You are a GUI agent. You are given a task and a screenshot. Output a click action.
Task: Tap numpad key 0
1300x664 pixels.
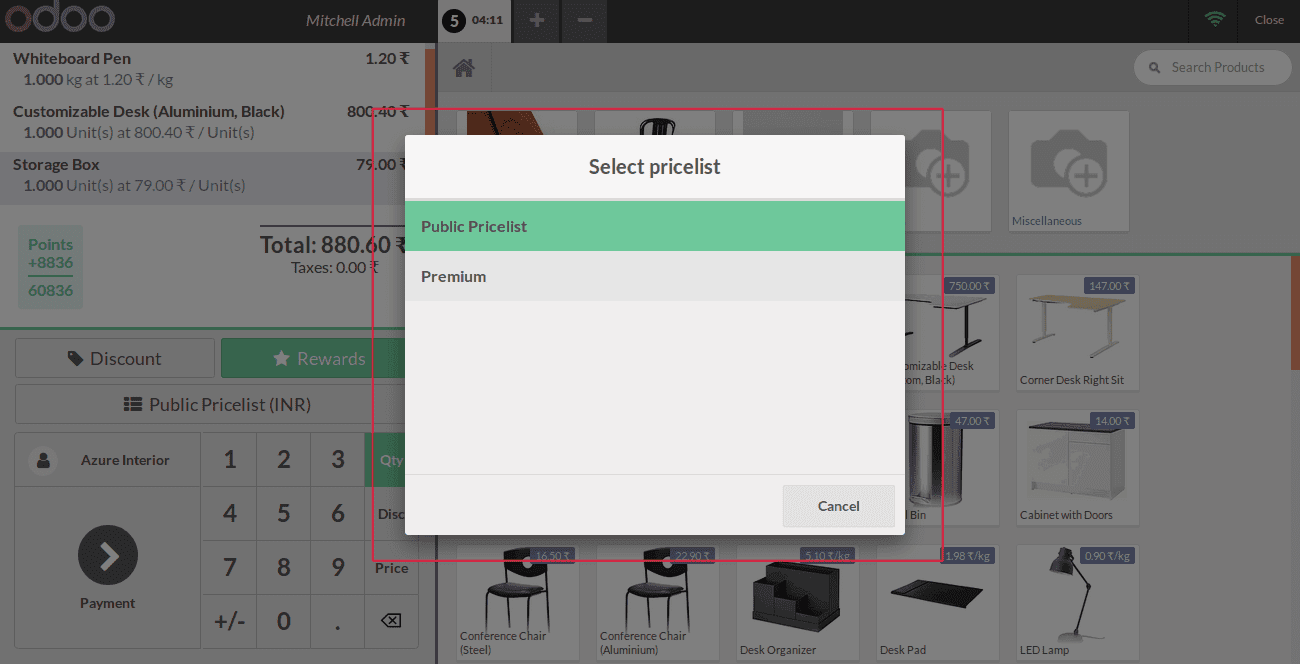(x=284, y=622)
